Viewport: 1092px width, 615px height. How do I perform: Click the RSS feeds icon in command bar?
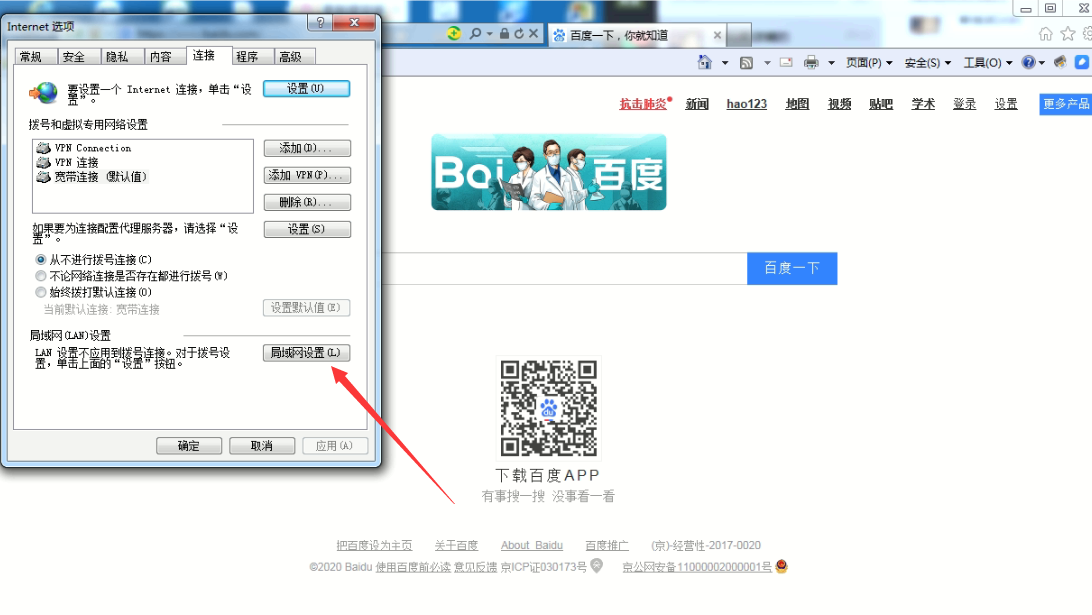(x=747, y=63)
